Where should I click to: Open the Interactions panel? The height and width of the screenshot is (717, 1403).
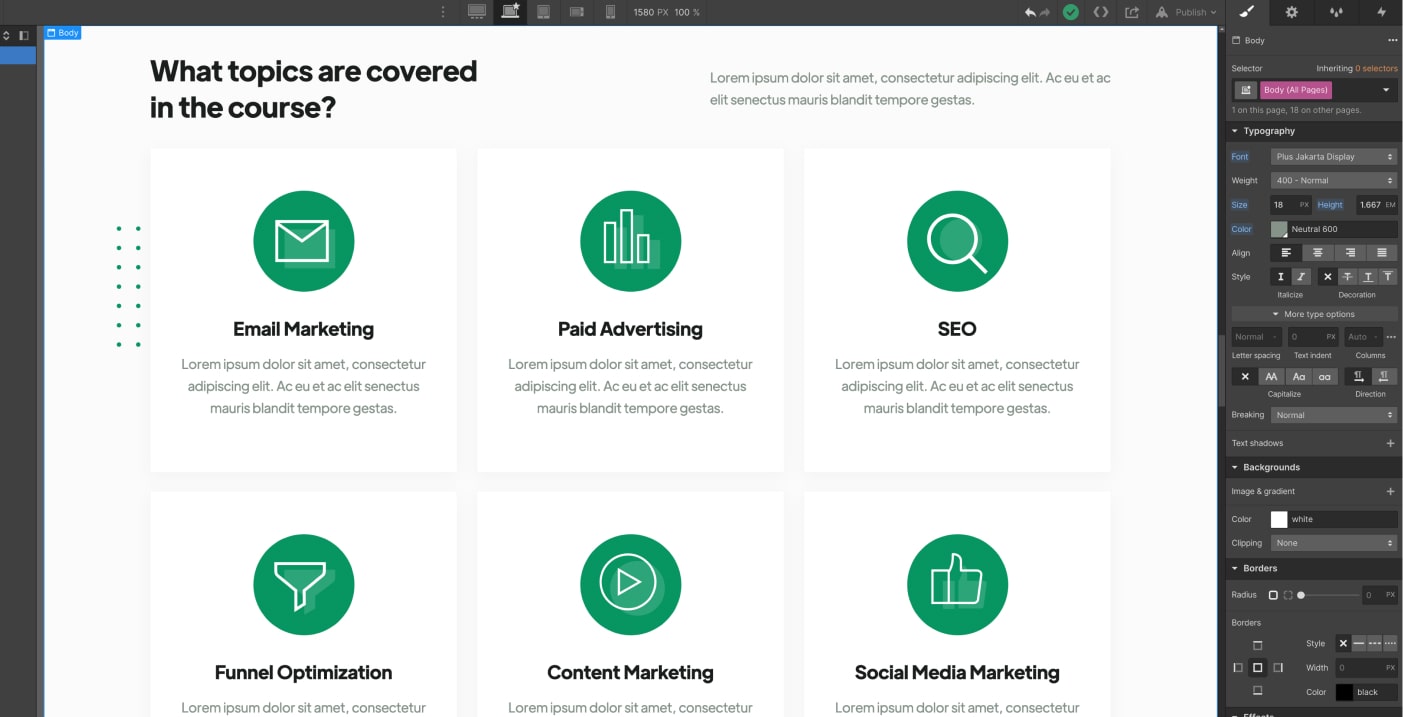pos(1379,12)
